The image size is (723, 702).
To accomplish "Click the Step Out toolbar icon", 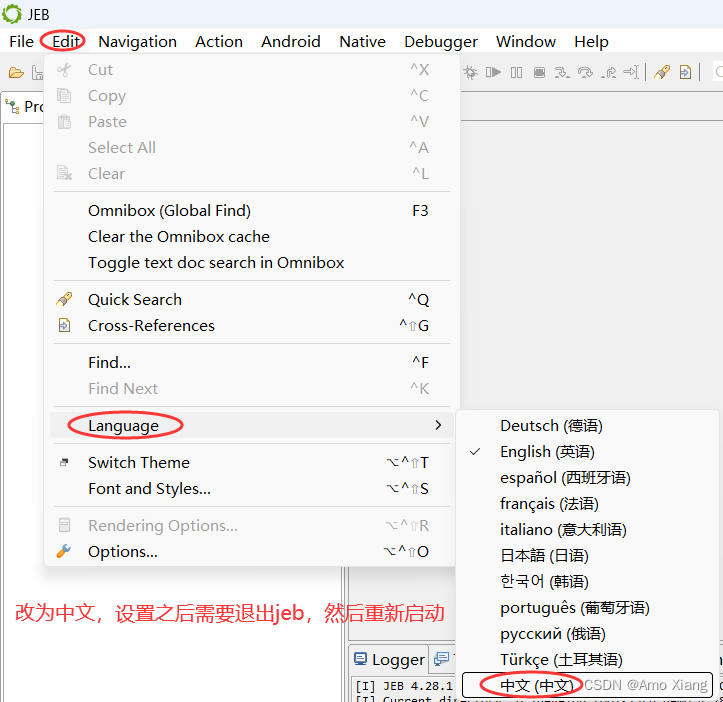I will click(609, 72).
